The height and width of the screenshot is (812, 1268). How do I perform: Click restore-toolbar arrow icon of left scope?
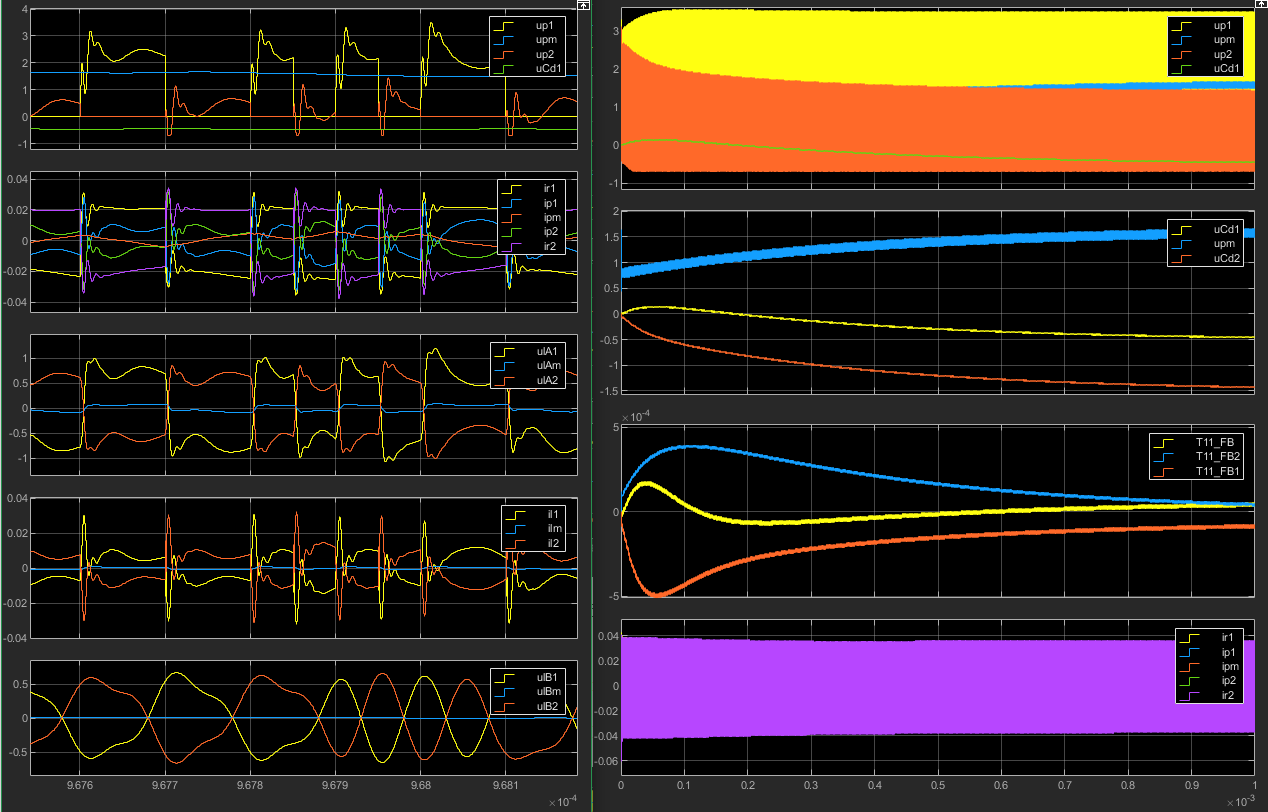[x=584, y=5]
